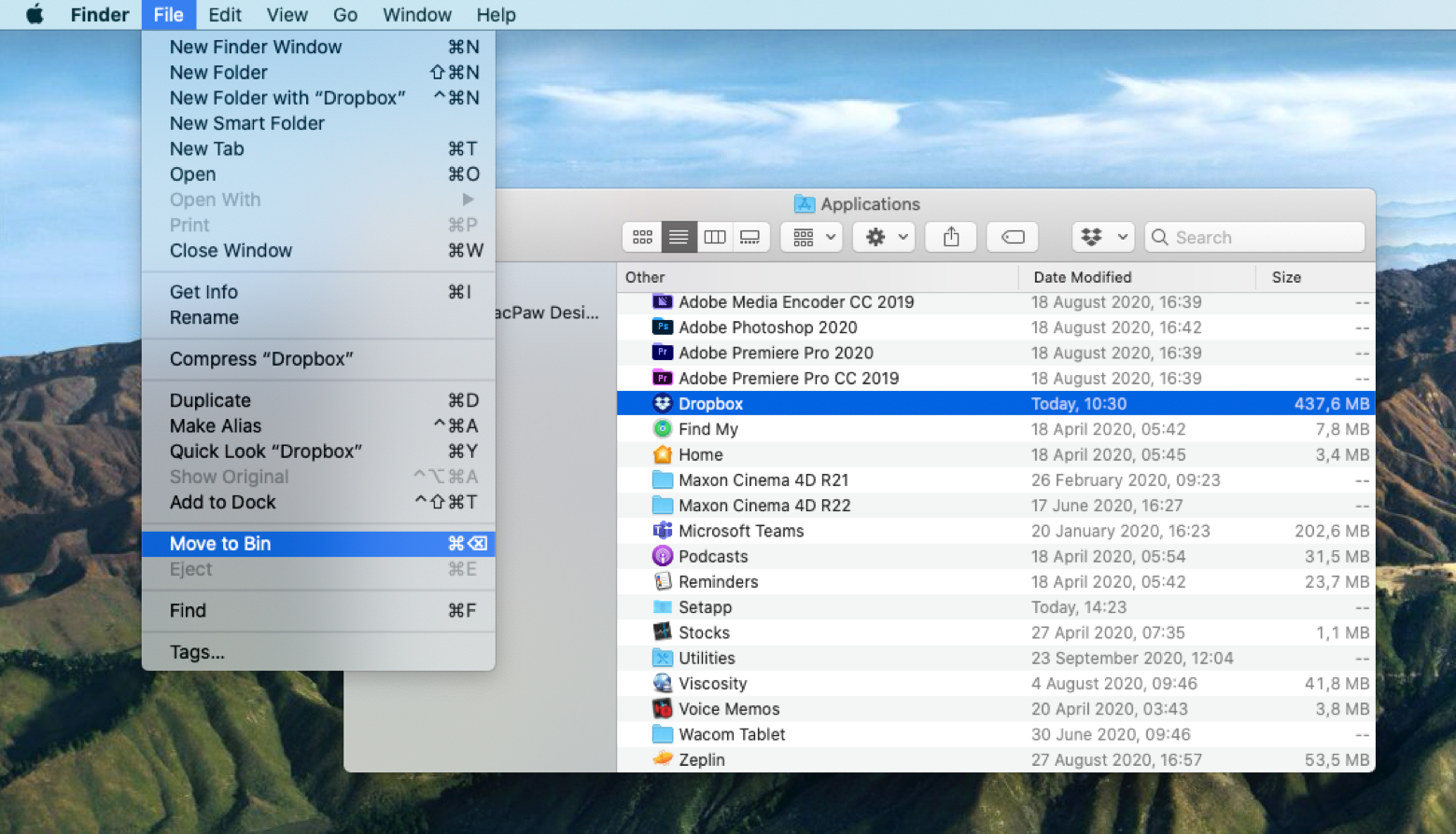Select Get Info in the File menu
This screenshot has height=834, width=1456.
pos(203,291)
